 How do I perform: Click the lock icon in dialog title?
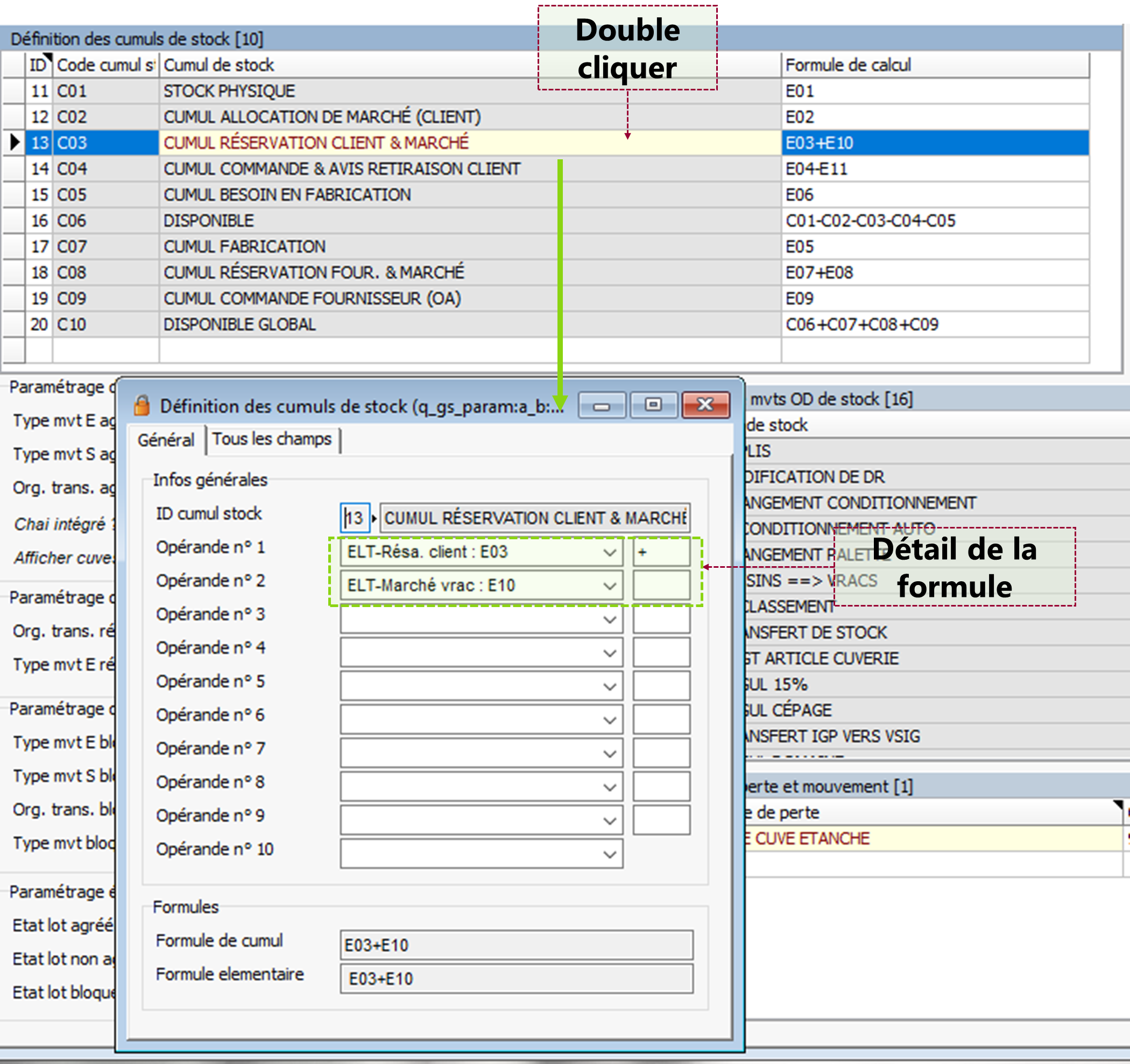(x=142, y=406)
